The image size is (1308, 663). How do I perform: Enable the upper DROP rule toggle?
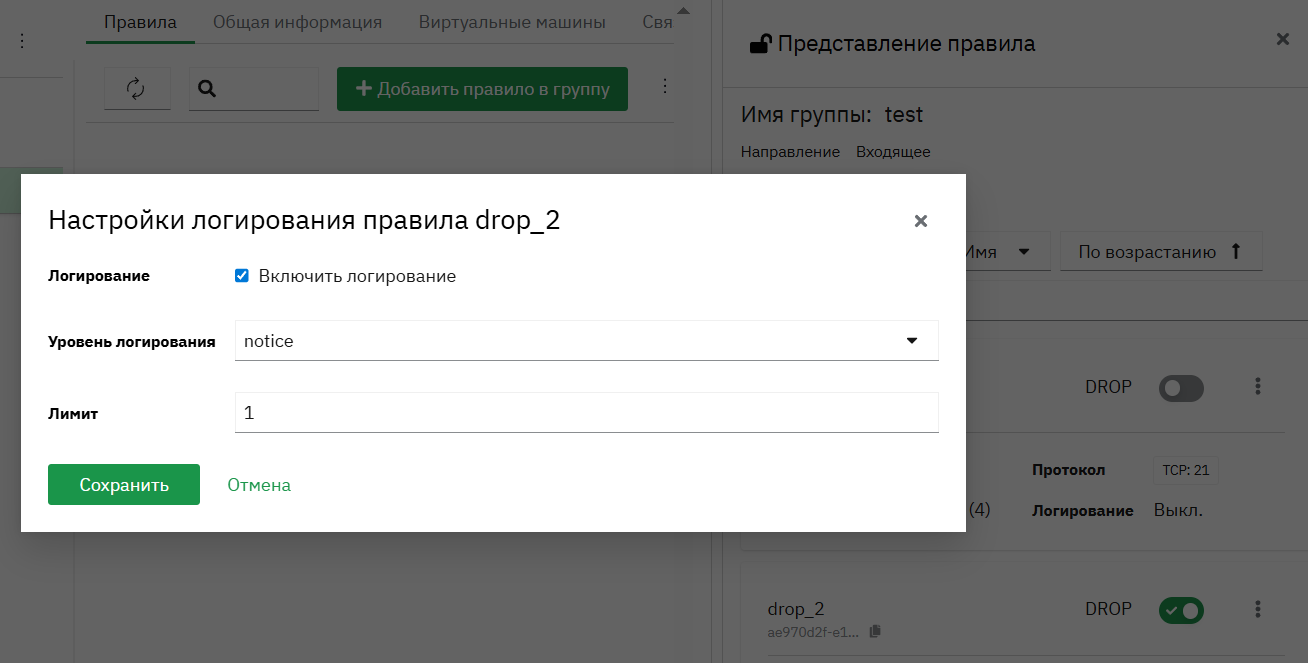[x=1181, y=388]
